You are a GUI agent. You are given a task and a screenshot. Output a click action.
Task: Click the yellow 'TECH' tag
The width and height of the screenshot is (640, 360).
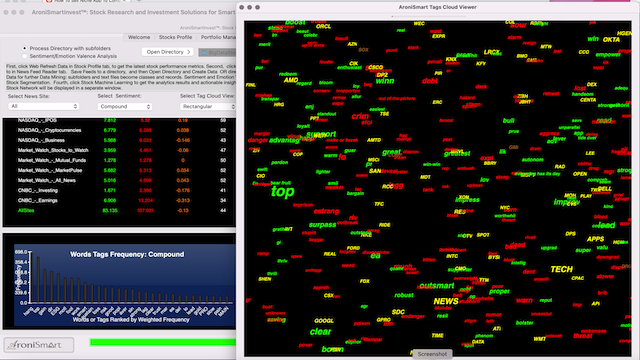562,269
